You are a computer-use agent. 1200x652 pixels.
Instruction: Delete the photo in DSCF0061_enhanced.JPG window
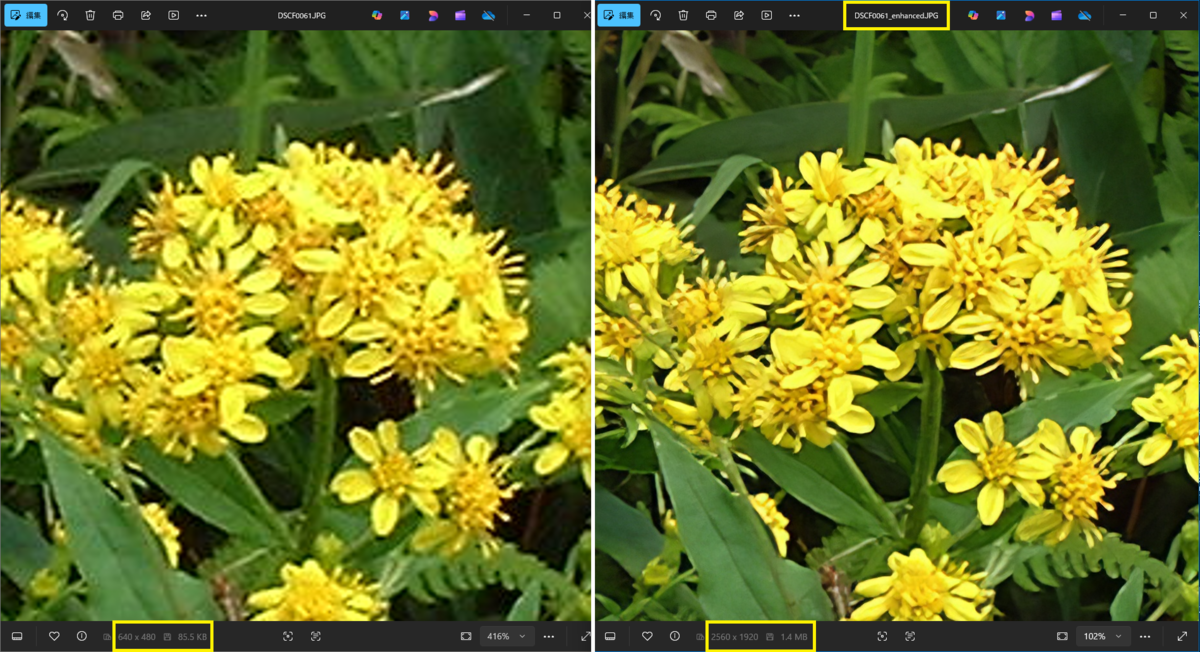click(x=683, y=15)
